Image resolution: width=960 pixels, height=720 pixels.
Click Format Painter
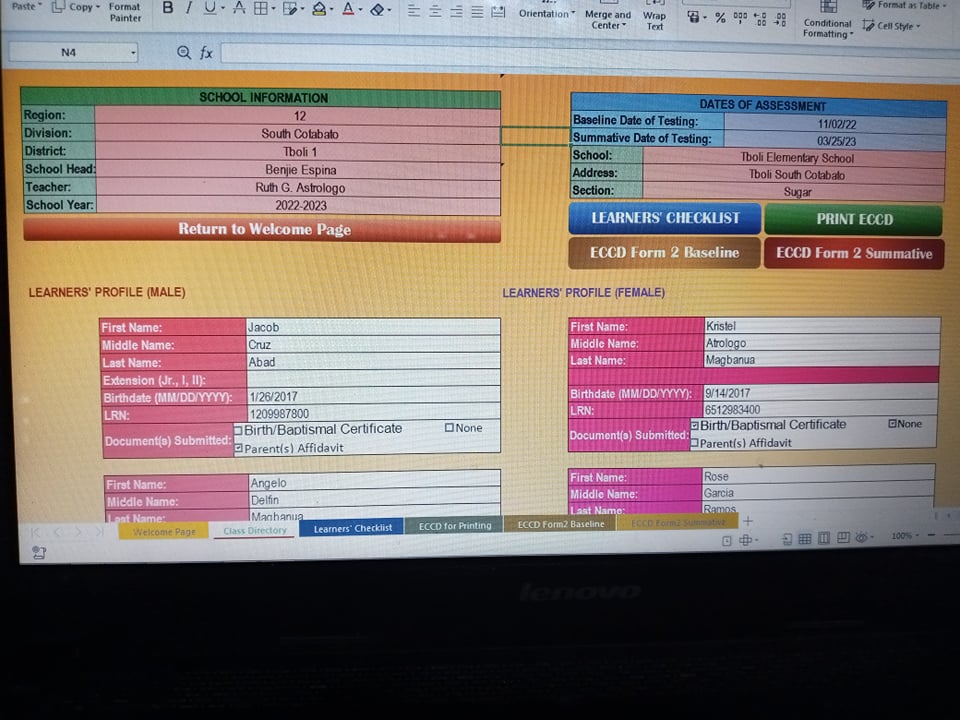pyautogui.click(x=125, y=12)
